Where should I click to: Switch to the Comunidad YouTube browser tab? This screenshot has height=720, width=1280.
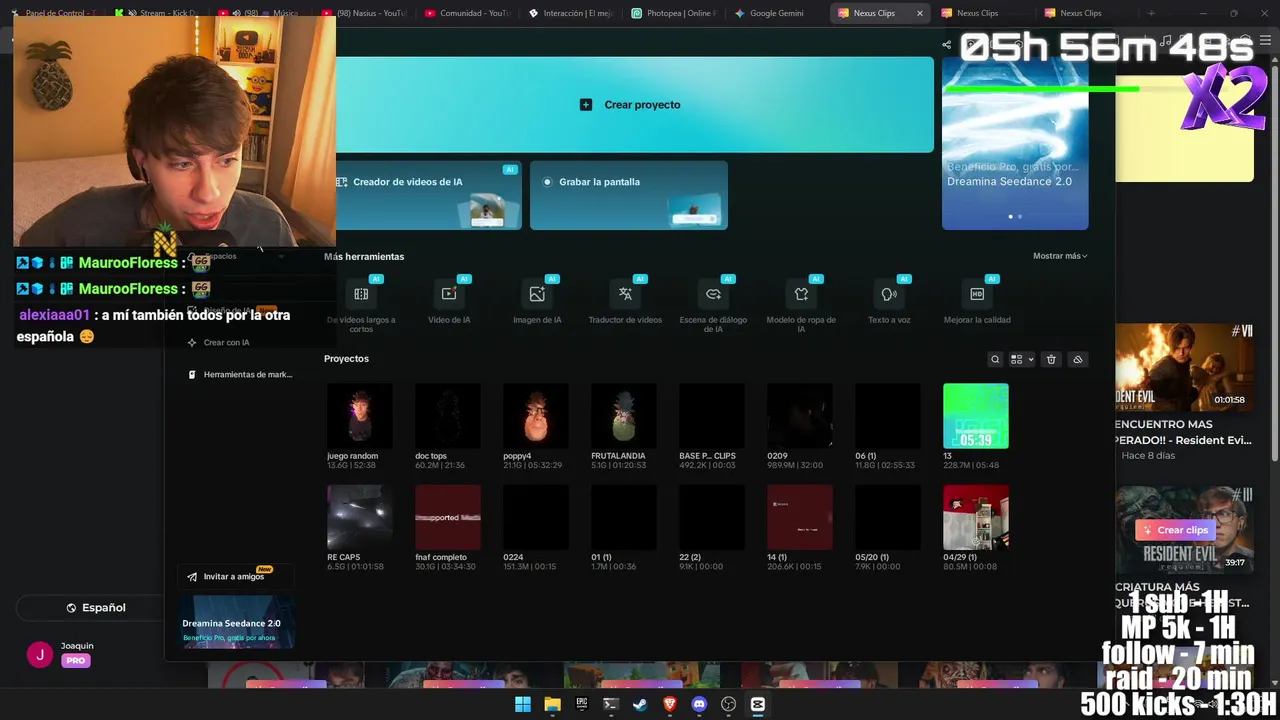467,13
